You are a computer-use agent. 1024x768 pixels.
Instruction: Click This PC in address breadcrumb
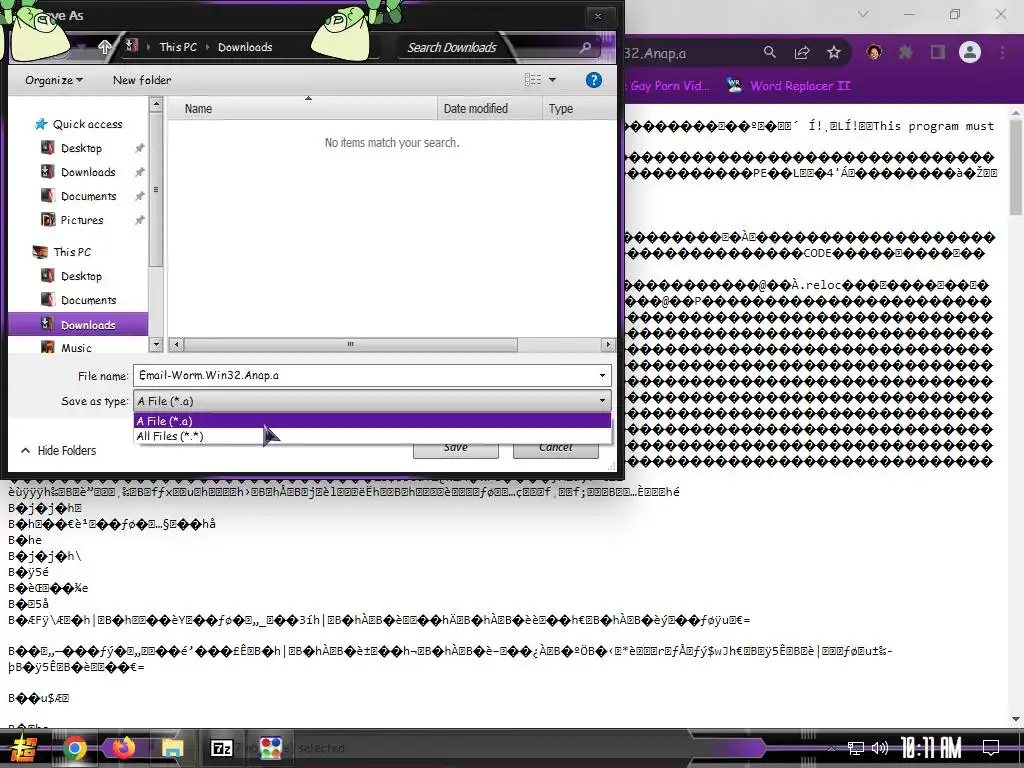pos(178,47)
